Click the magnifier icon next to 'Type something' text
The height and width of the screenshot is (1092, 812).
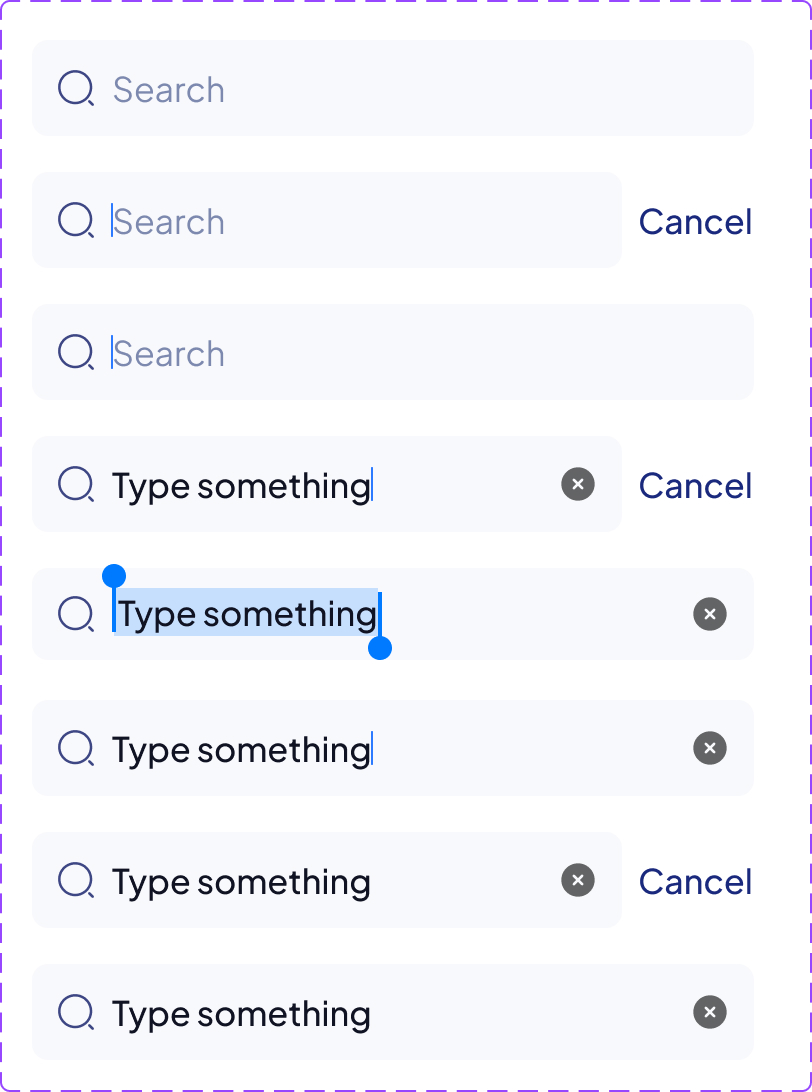(x=76, y=484)
